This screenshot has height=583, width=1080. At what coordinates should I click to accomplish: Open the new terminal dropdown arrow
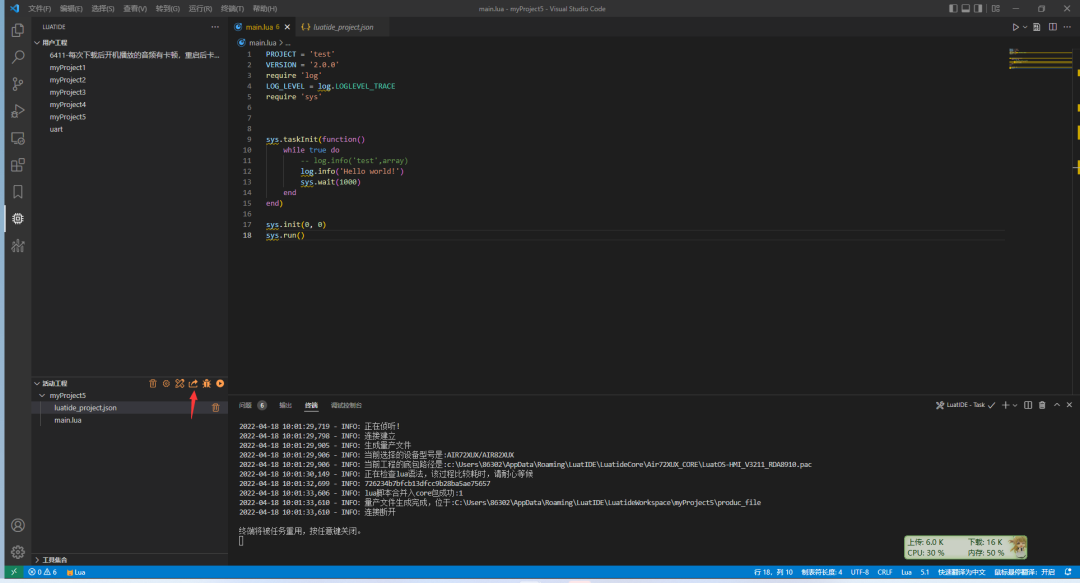(x=1015, y=405)
